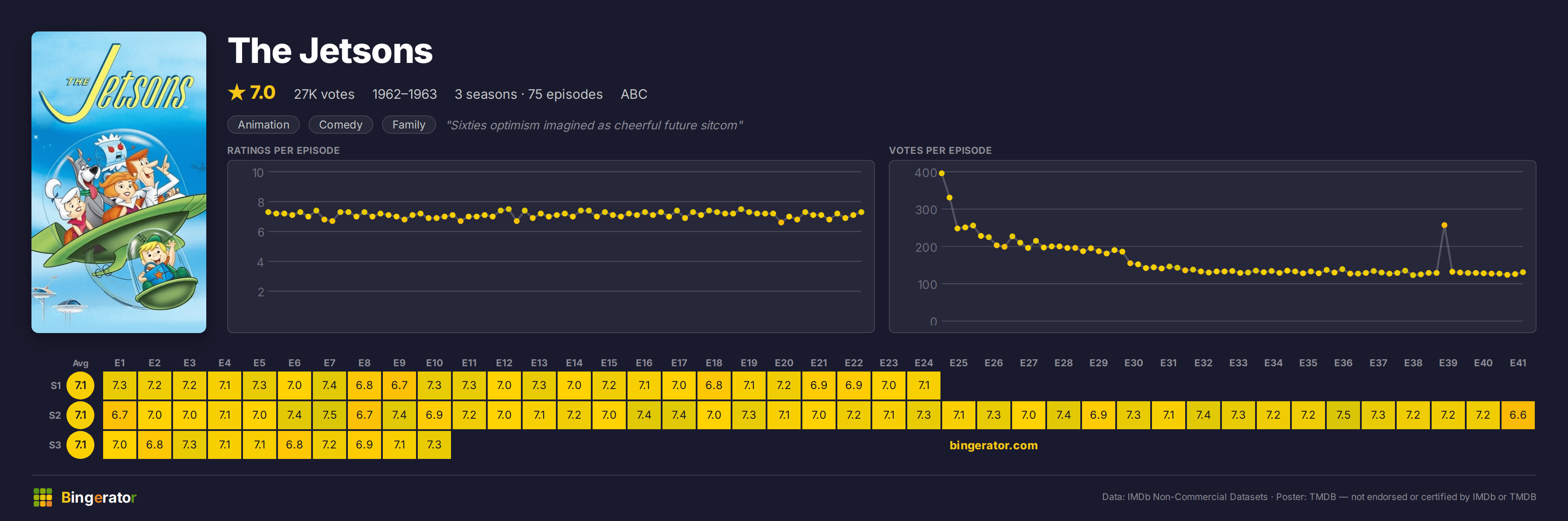The height and width of the screenshot is (521, 1568).
Task: Click The Jetsons title heading
Action: [330, 51]
